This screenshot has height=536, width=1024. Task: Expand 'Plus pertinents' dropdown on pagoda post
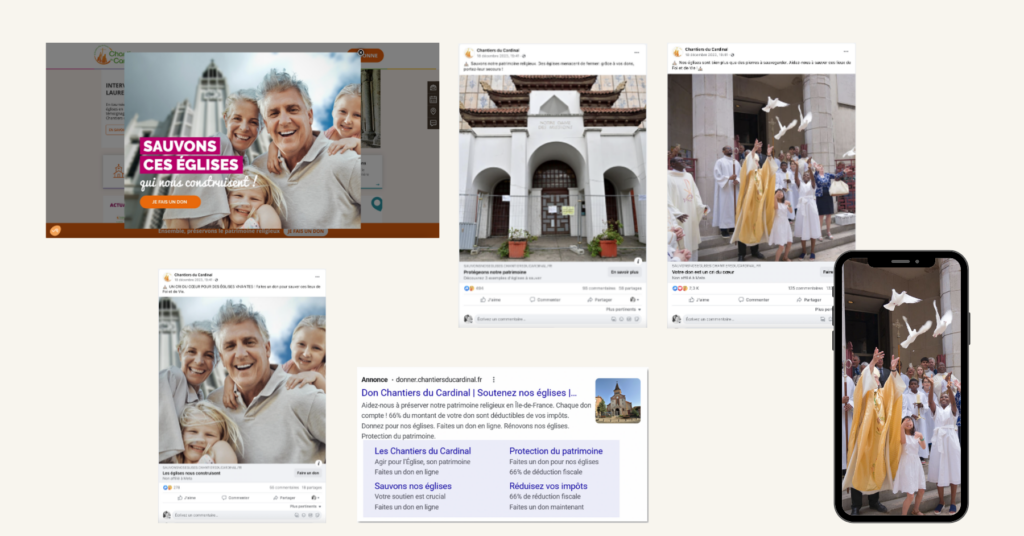click(x=622, y=309)
